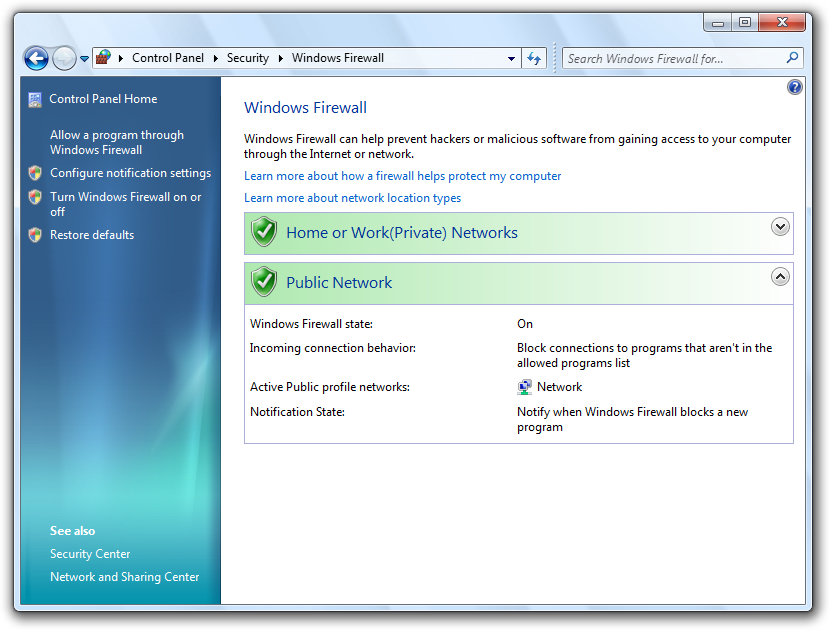Go back with the Back arrow button
This screenshot has width=832, height=632.
tap(36, 58)
